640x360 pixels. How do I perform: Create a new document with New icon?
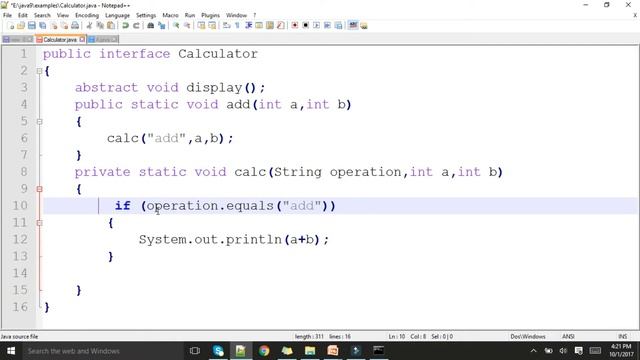[11, 26]
